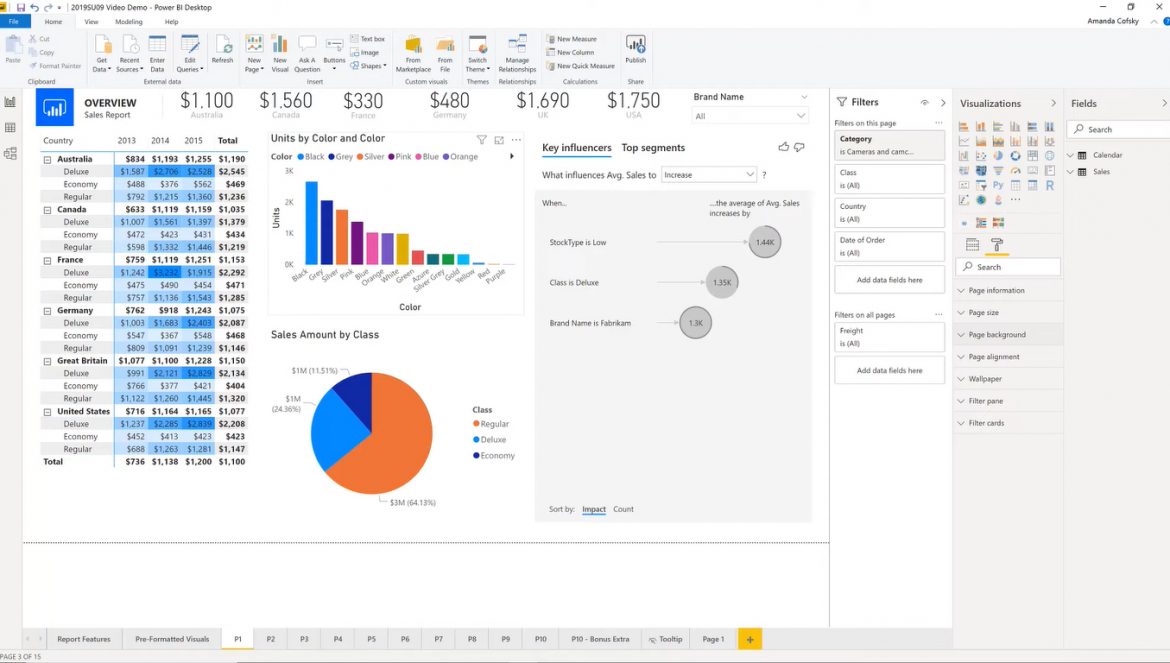Viewport: 1170px width, 663px height.
Task: Insert a Text box from ribbon
Action: [367, 39]
